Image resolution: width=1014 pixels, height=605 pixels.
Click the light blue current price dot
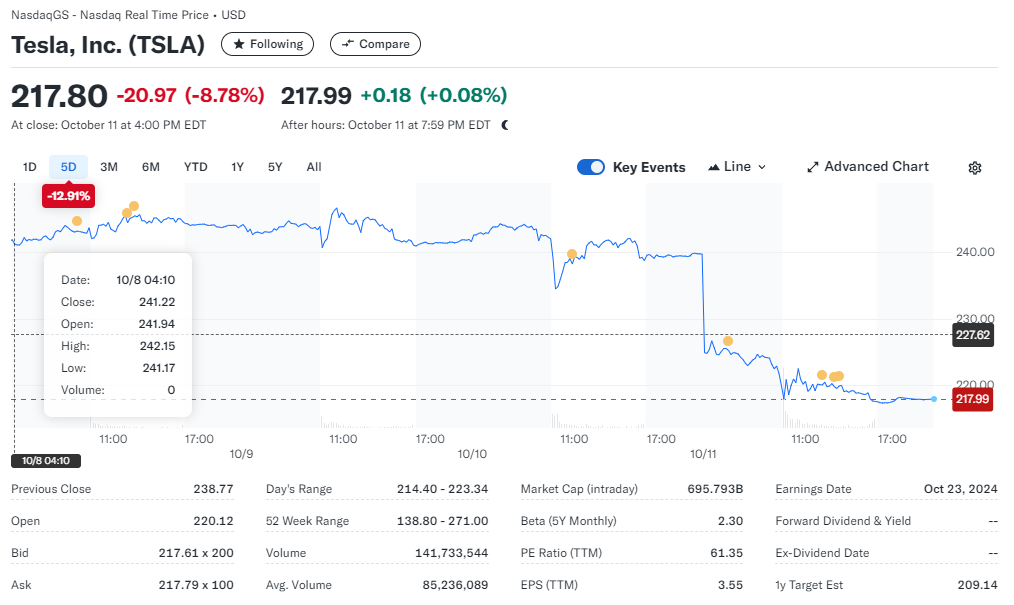[x=934, y=399]
